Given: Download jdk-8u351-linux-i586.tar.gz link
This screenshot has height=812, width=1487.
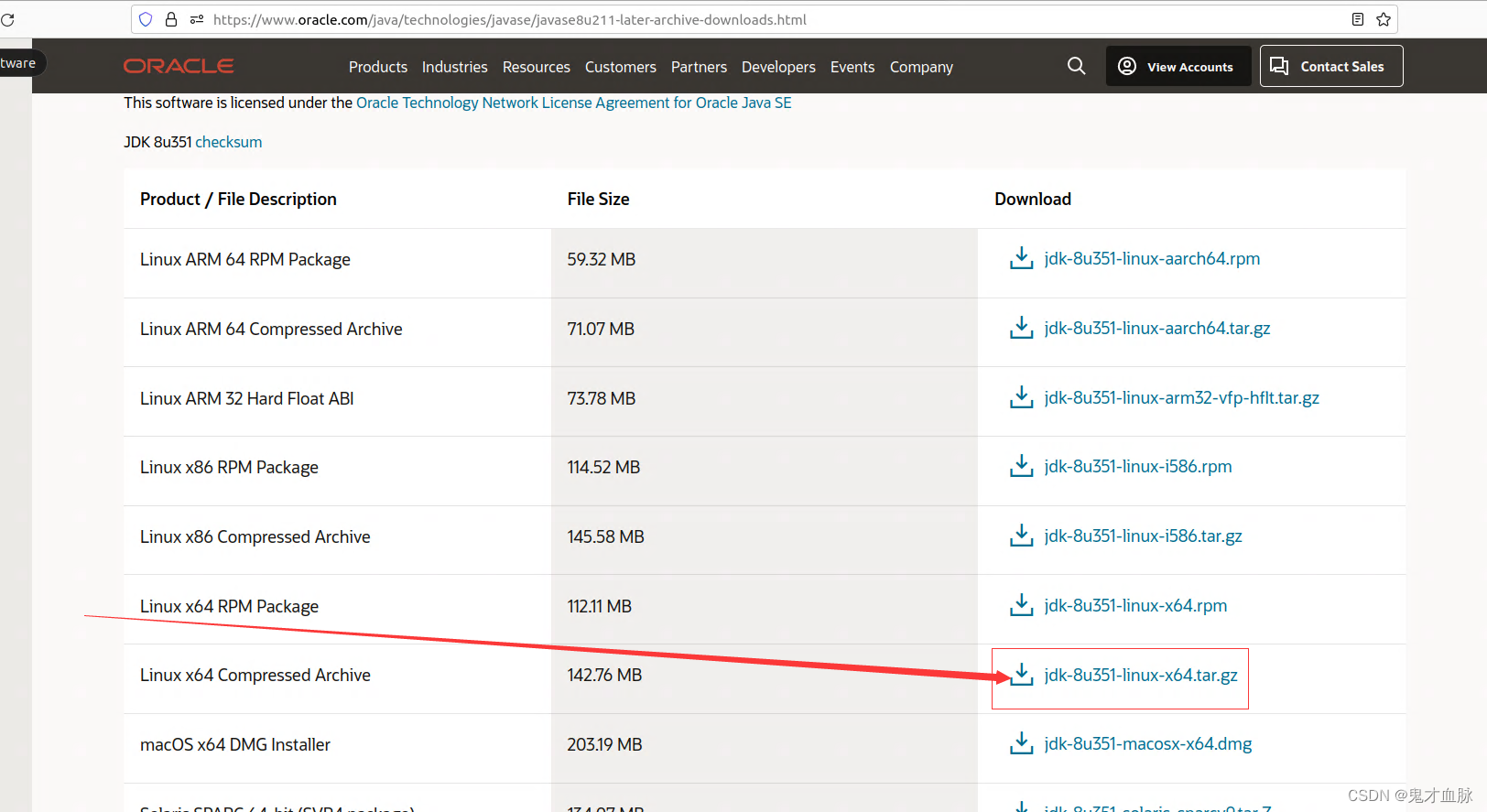Looking at the screenshot, I should 1143,536.
